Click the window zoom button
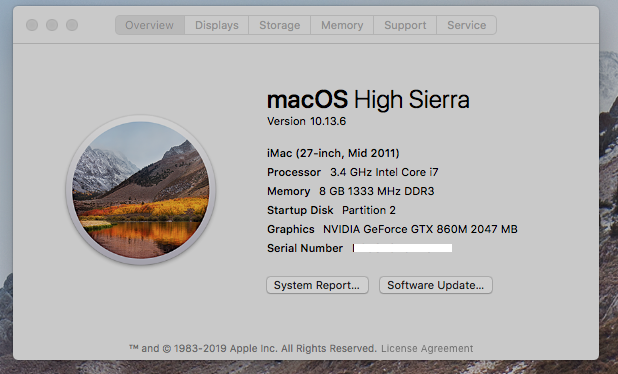The height and width of the screenshot is (374, 618). 72,25
